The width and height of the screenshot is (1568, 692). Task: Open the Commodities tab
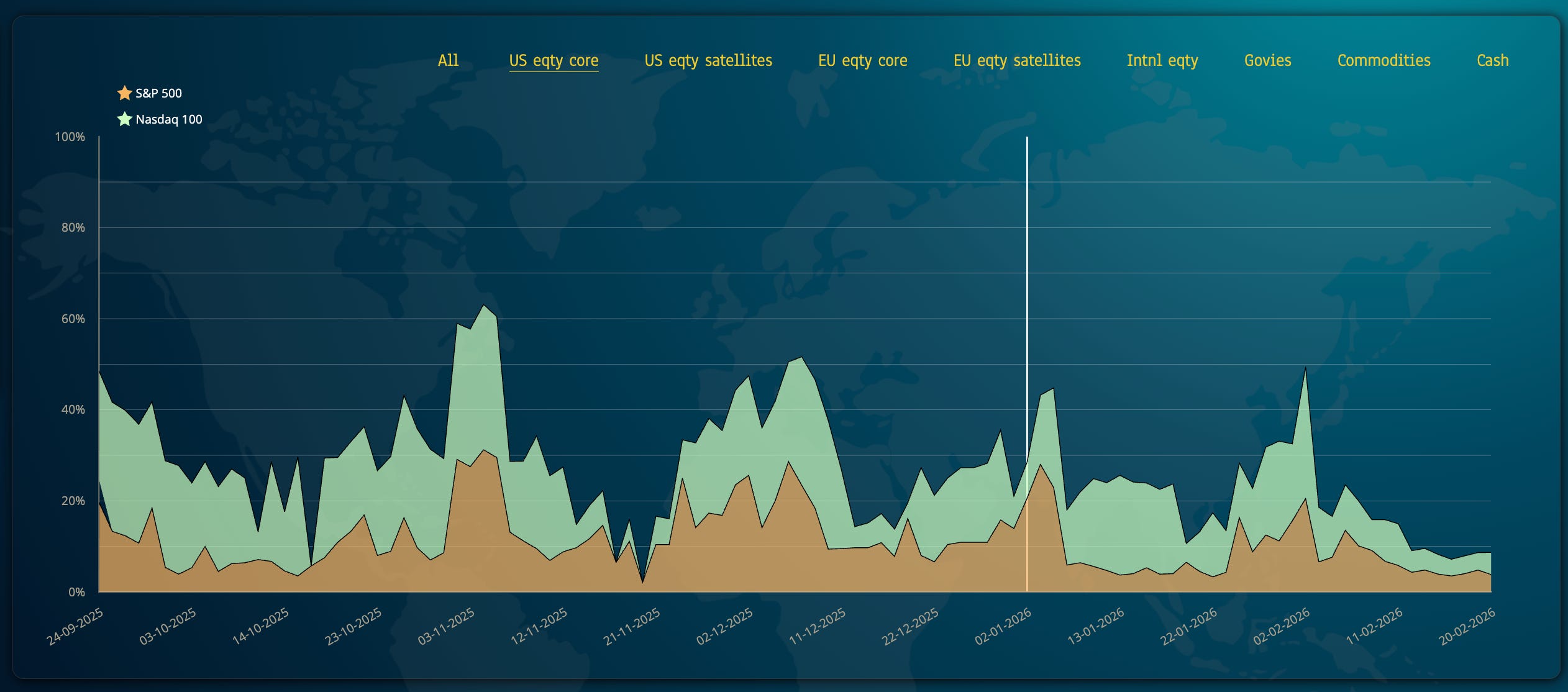1383,60
